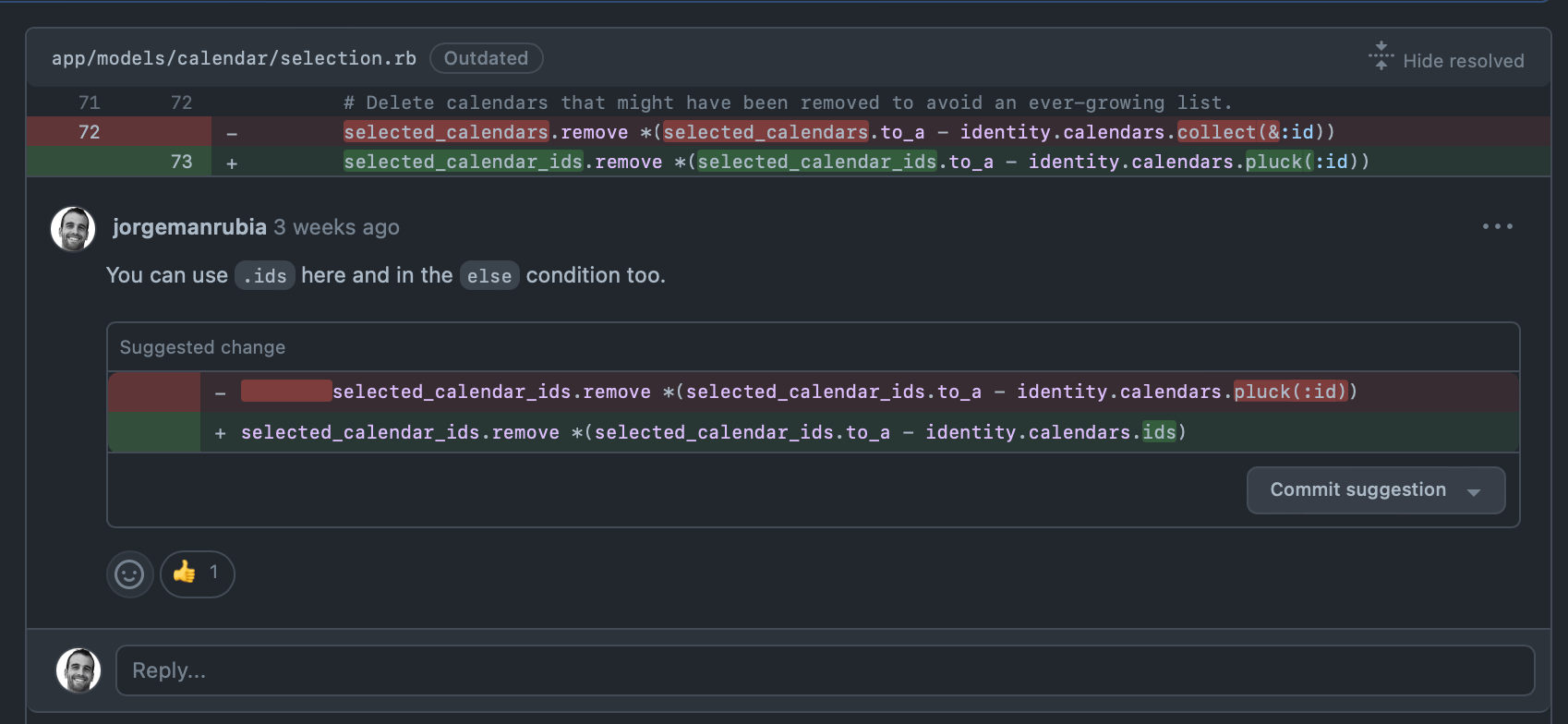1568x724 pixels.
Task: Open the smiley add-reaction picker
Action: pos(129,574)
